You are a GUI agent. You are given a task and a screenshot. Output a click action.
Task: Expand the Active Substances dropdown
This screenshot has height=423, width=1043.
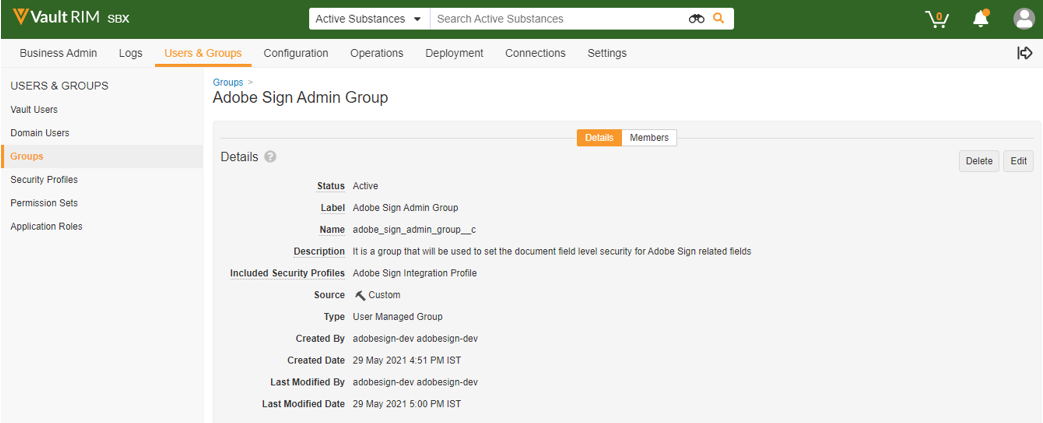[x=368, y=19]
